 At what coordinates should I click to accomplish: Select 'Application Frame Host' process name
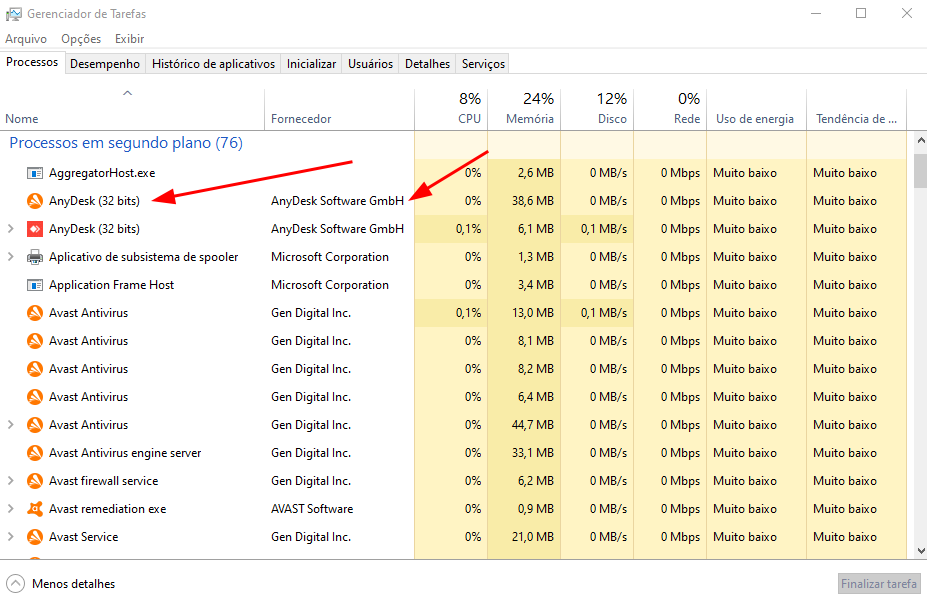pos(112,285)
